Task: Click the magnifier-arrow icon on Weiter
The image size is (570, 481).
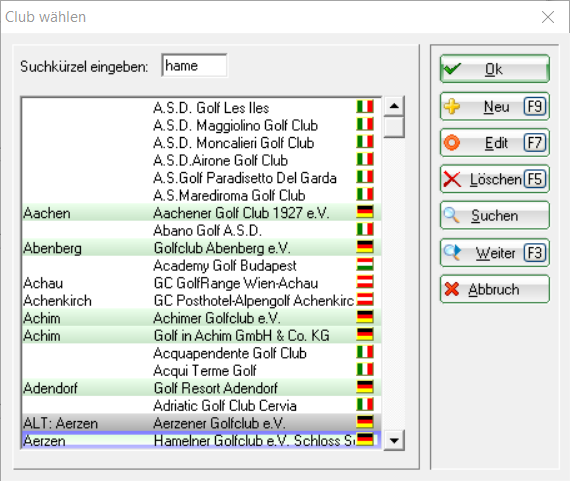Action: 453,252
